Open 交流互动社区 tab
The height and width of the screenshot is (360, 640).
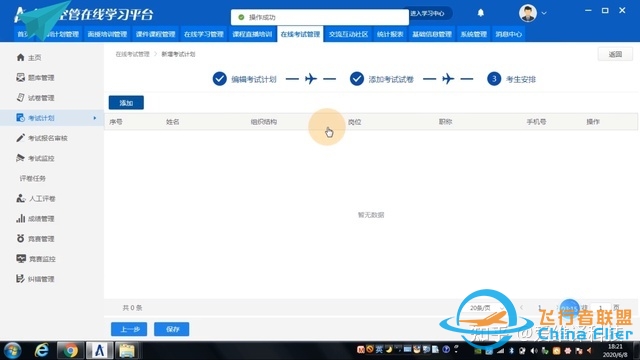(x=349, y=34)
